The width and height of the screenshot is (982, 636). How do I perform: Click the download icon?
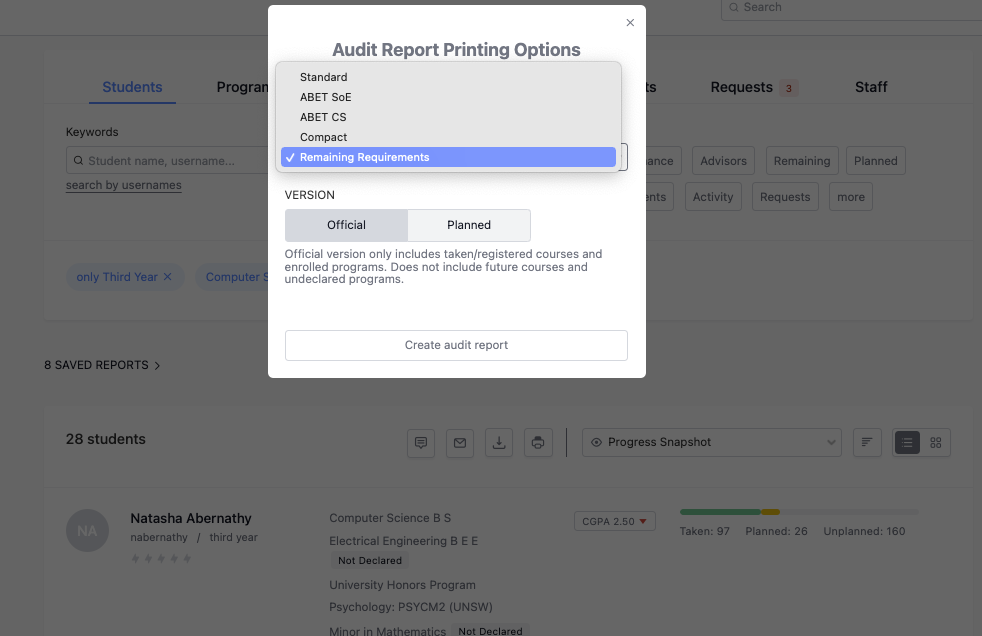(499, 443)
